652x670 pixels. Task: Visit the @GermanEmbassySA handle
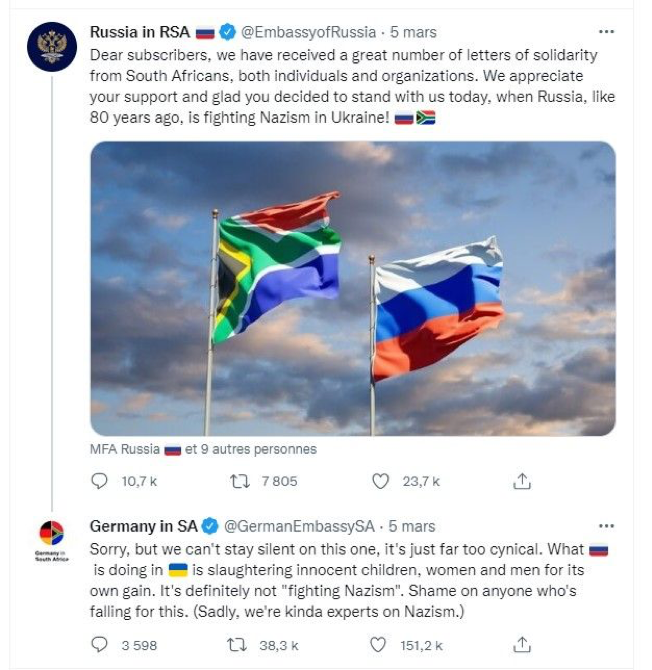coord(299,526)
